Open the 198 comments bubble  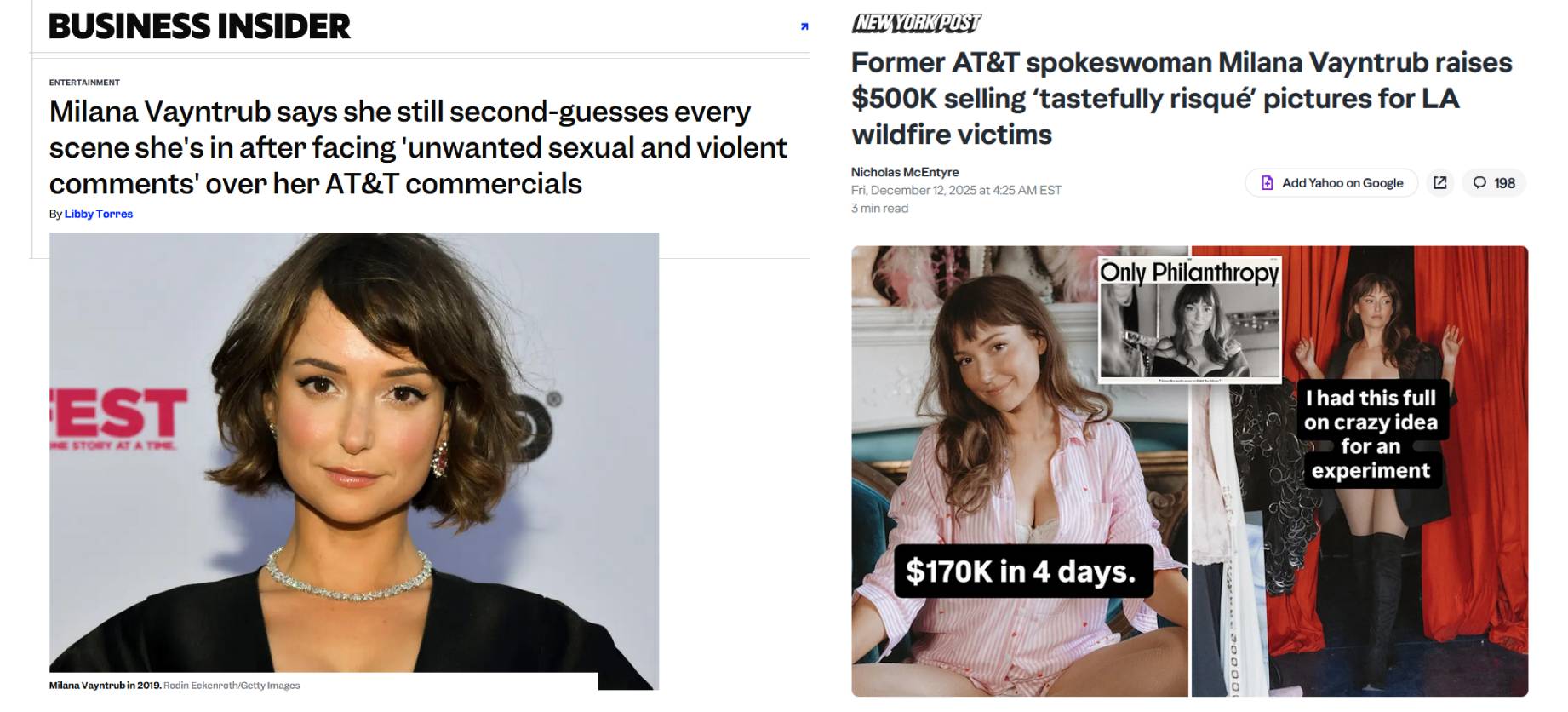[x=1494, y=182]
